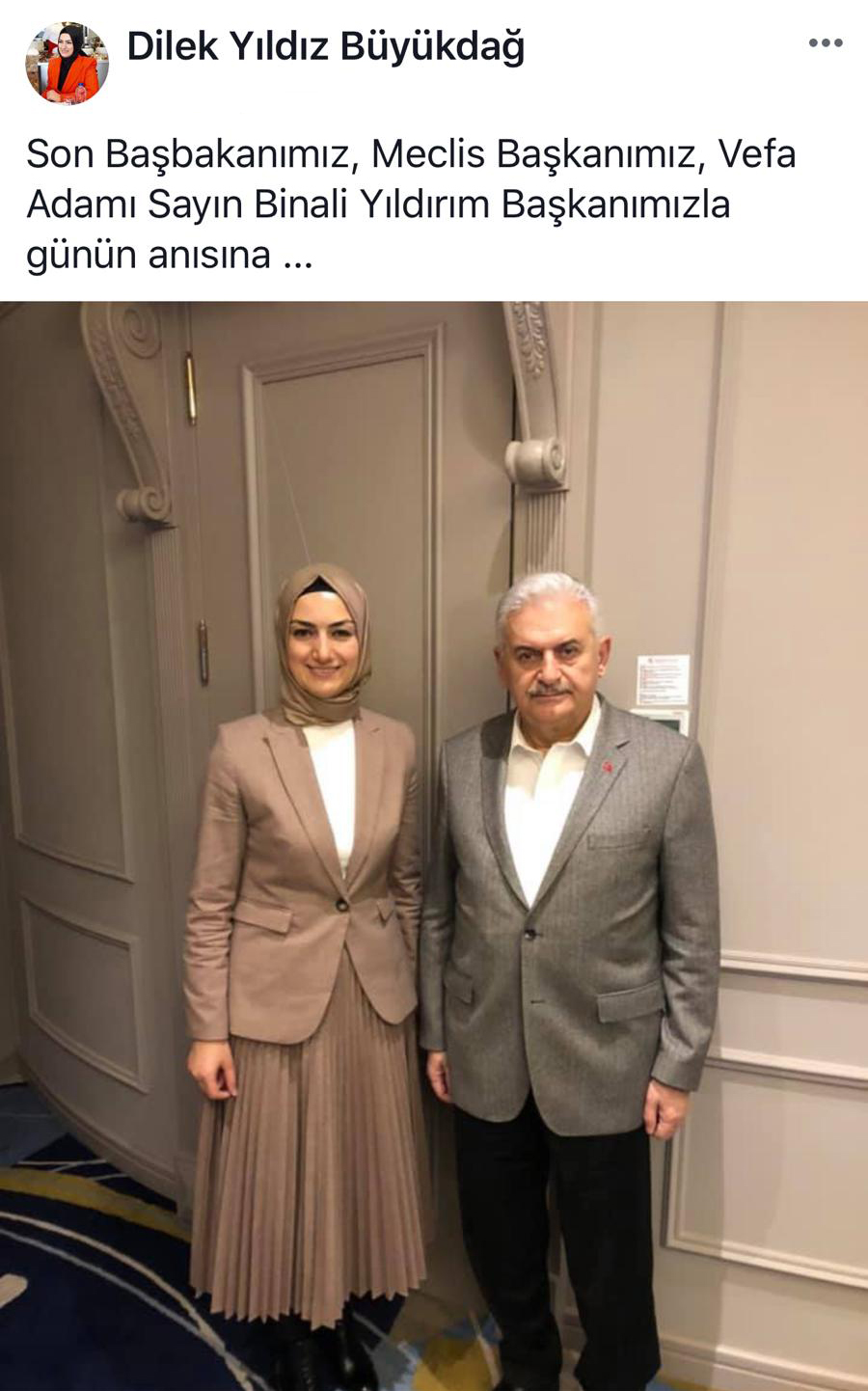Open the three-dot post options menu
The image size is (868, 1391).
click(826, 43)
